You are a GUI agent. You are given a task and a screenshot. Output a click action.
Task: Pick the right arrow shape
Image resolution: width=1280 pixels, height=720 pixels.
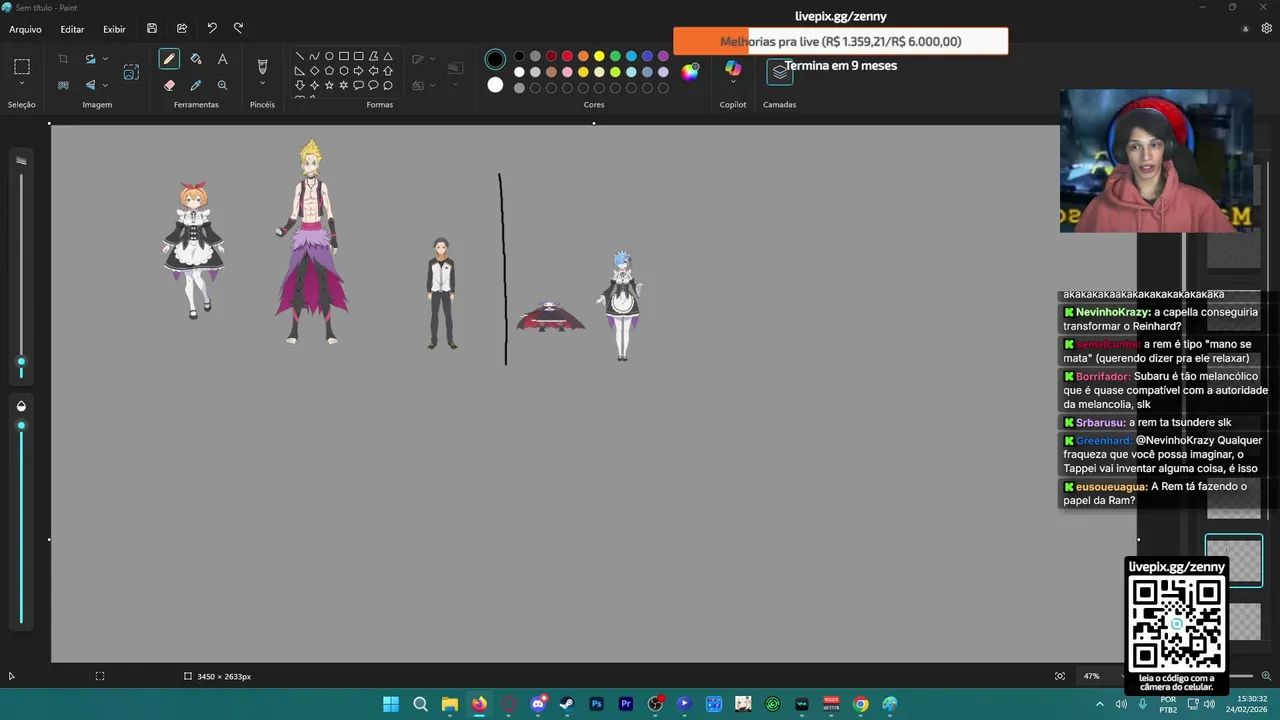(358, 71)
